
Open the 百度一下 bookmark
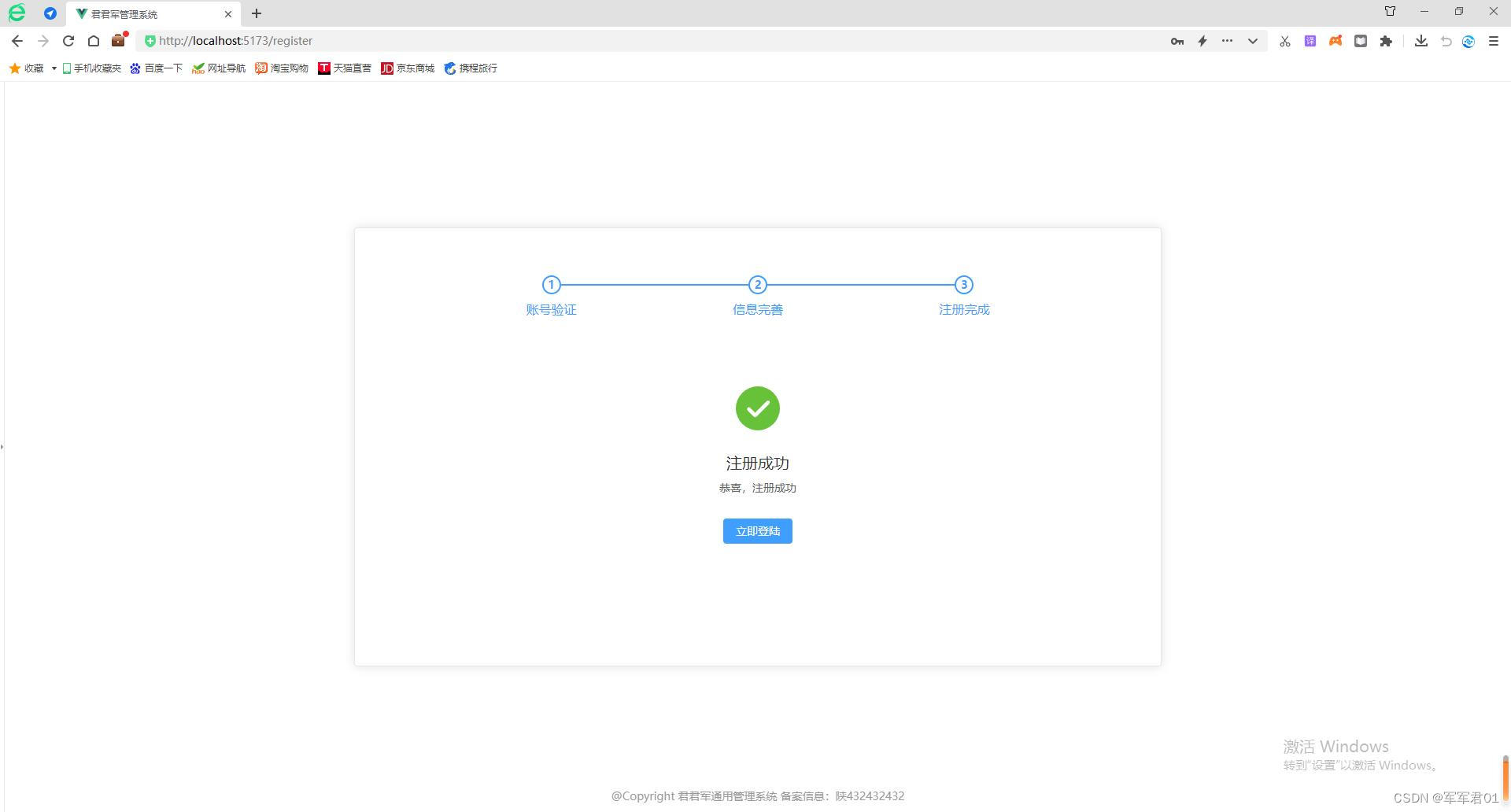point(157,68)
